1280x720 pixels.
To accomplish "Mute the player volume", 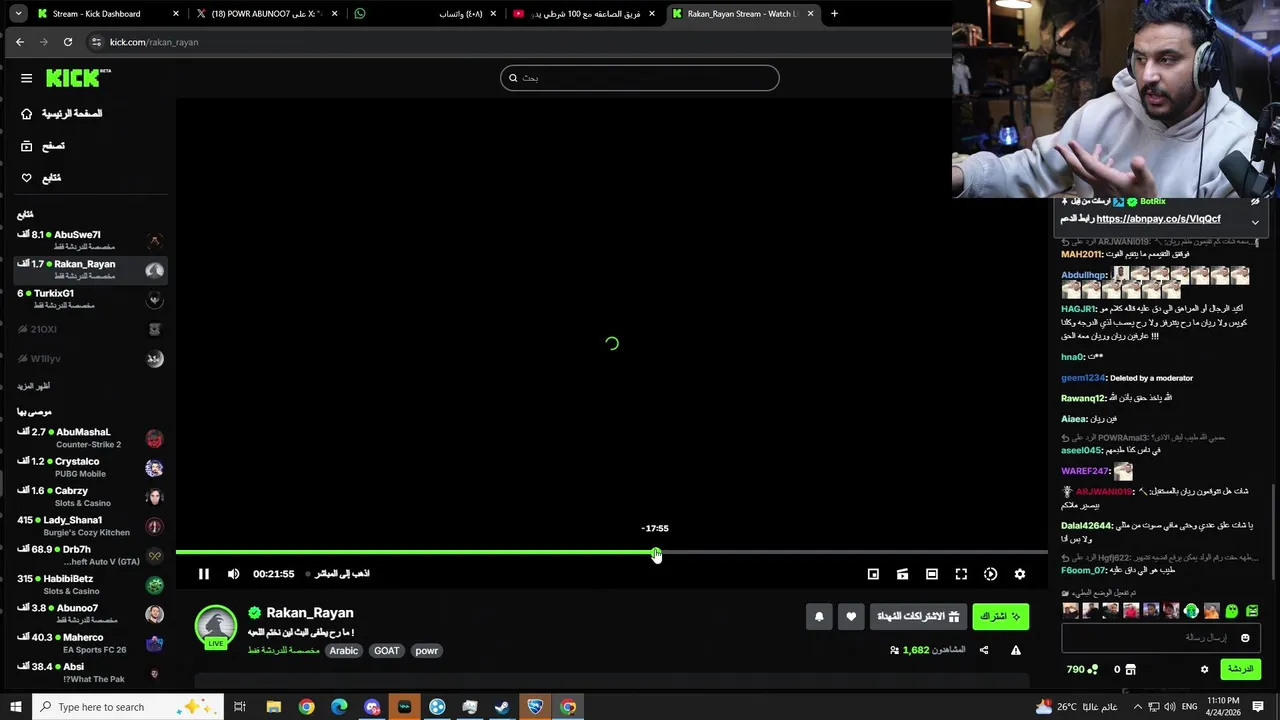I will tap(233, 574).
